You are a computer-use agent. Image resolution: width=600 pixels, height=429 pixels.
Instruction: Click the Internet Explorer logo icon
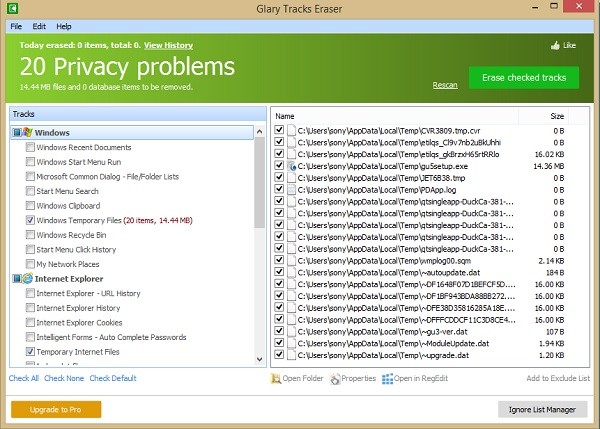(28, 279)
